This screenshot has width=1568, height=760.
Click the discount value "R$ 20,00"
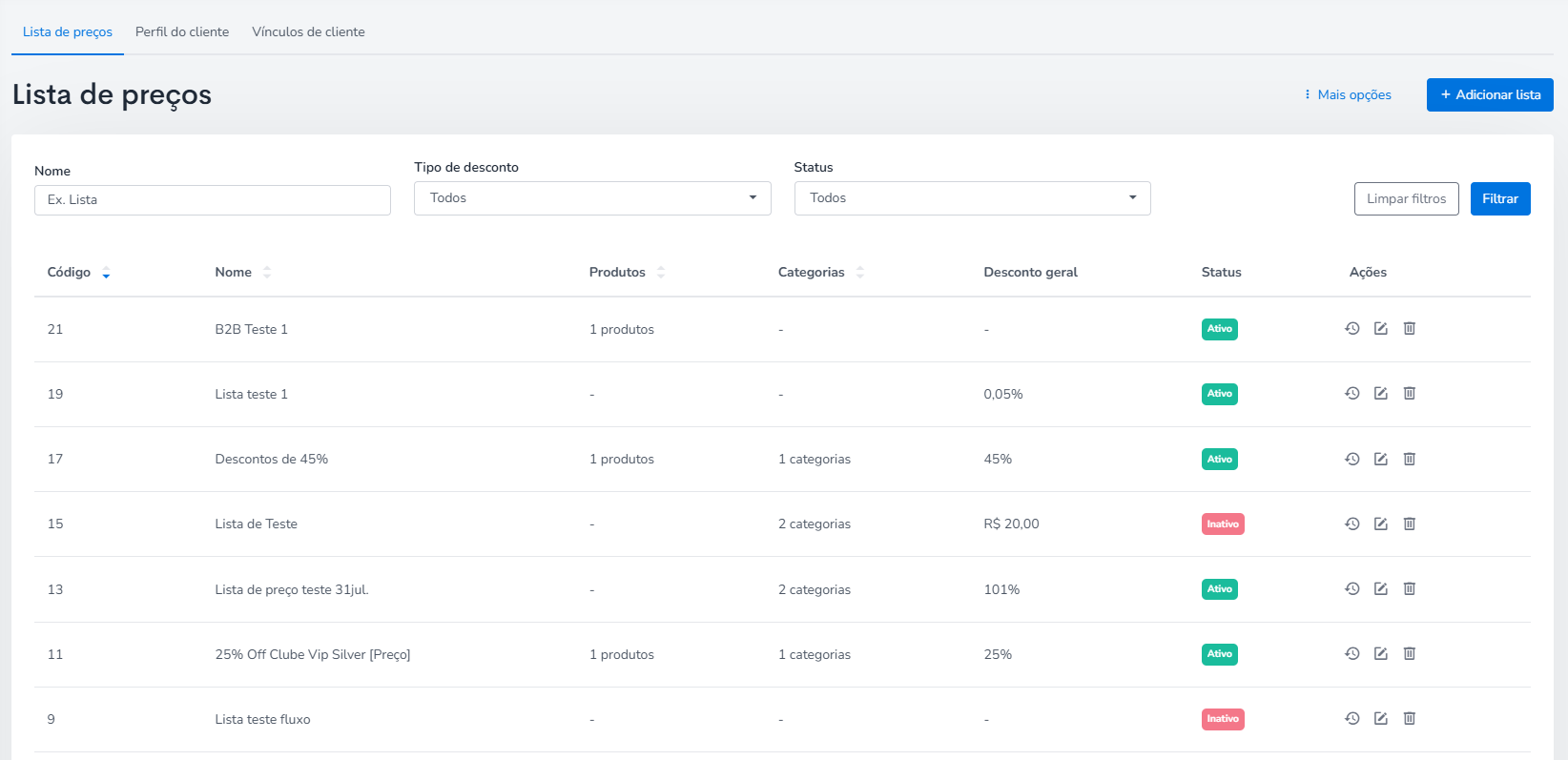click(1012, 524)
